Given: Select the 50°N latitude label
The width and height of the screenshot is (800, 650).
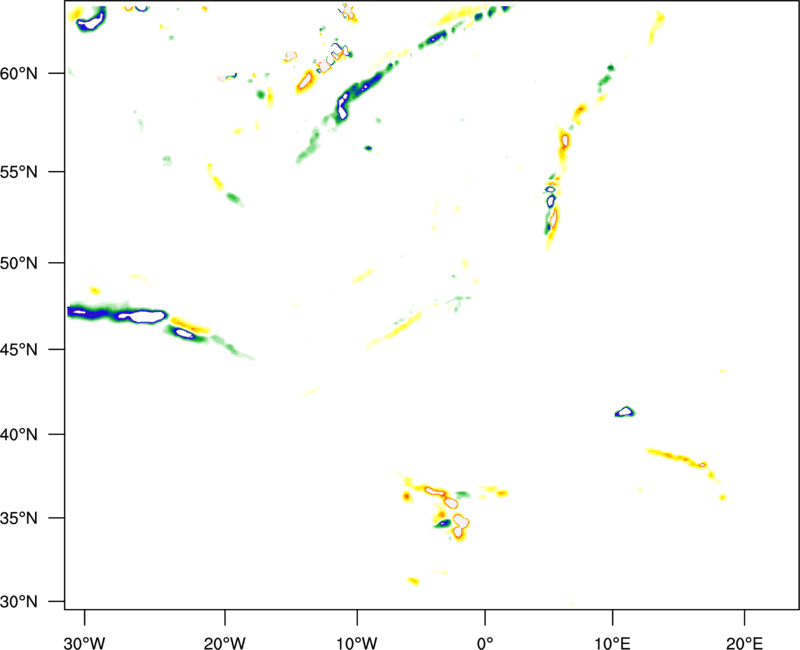Looking at the screenshot, I should [19, 263].
